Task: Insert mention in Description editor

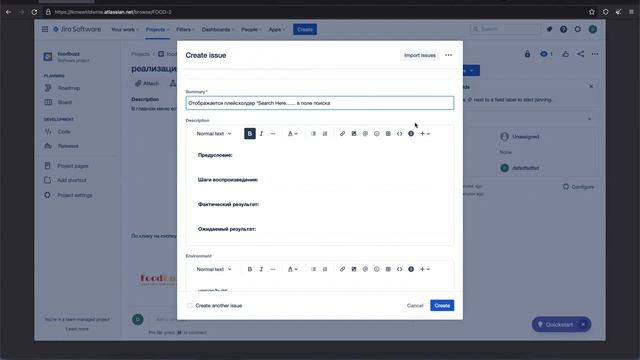Action: 365,133
